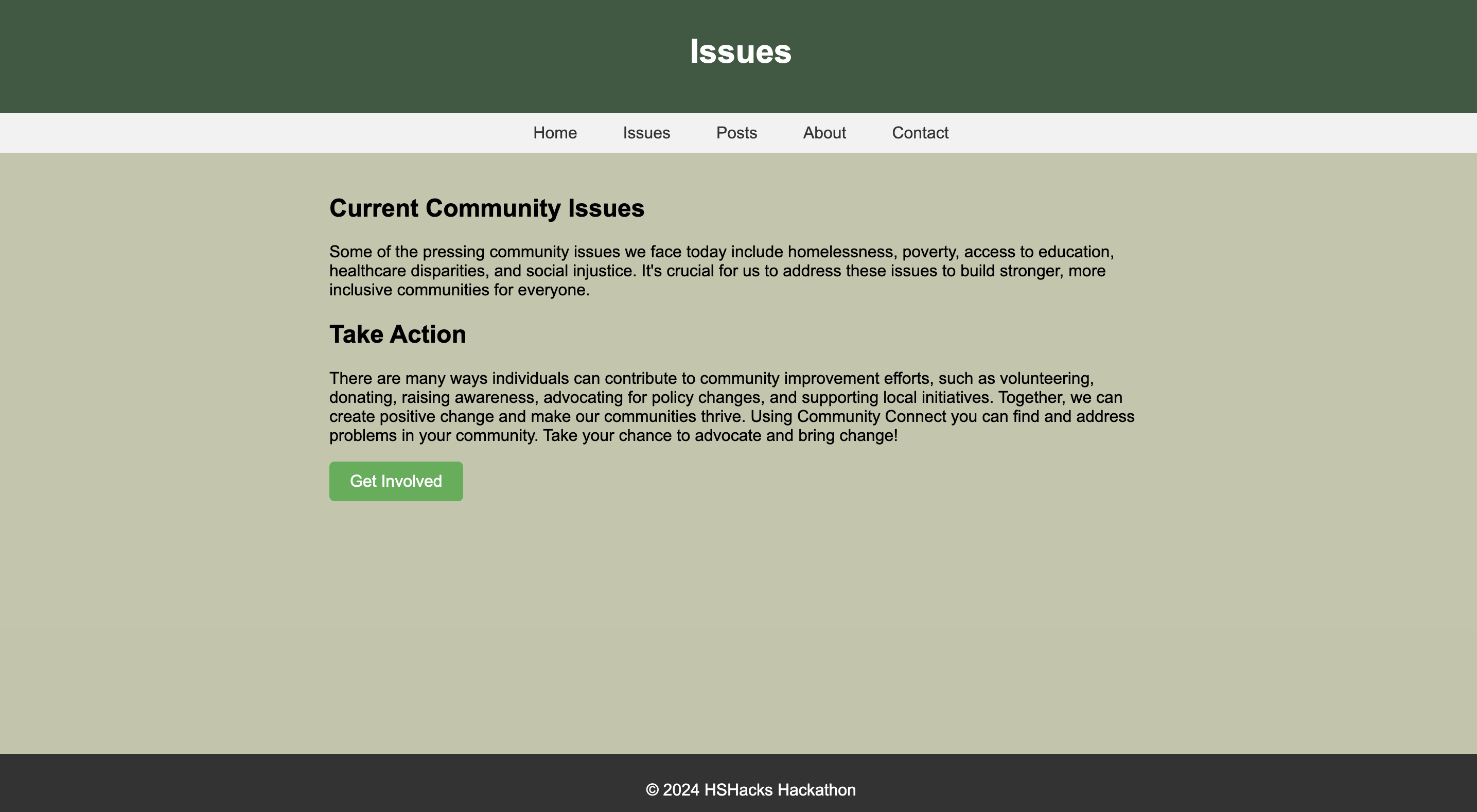Viewport: 1477px width, 812px height.
Task: Choose Contact from the navigation bar
Action: coord(920,132)
